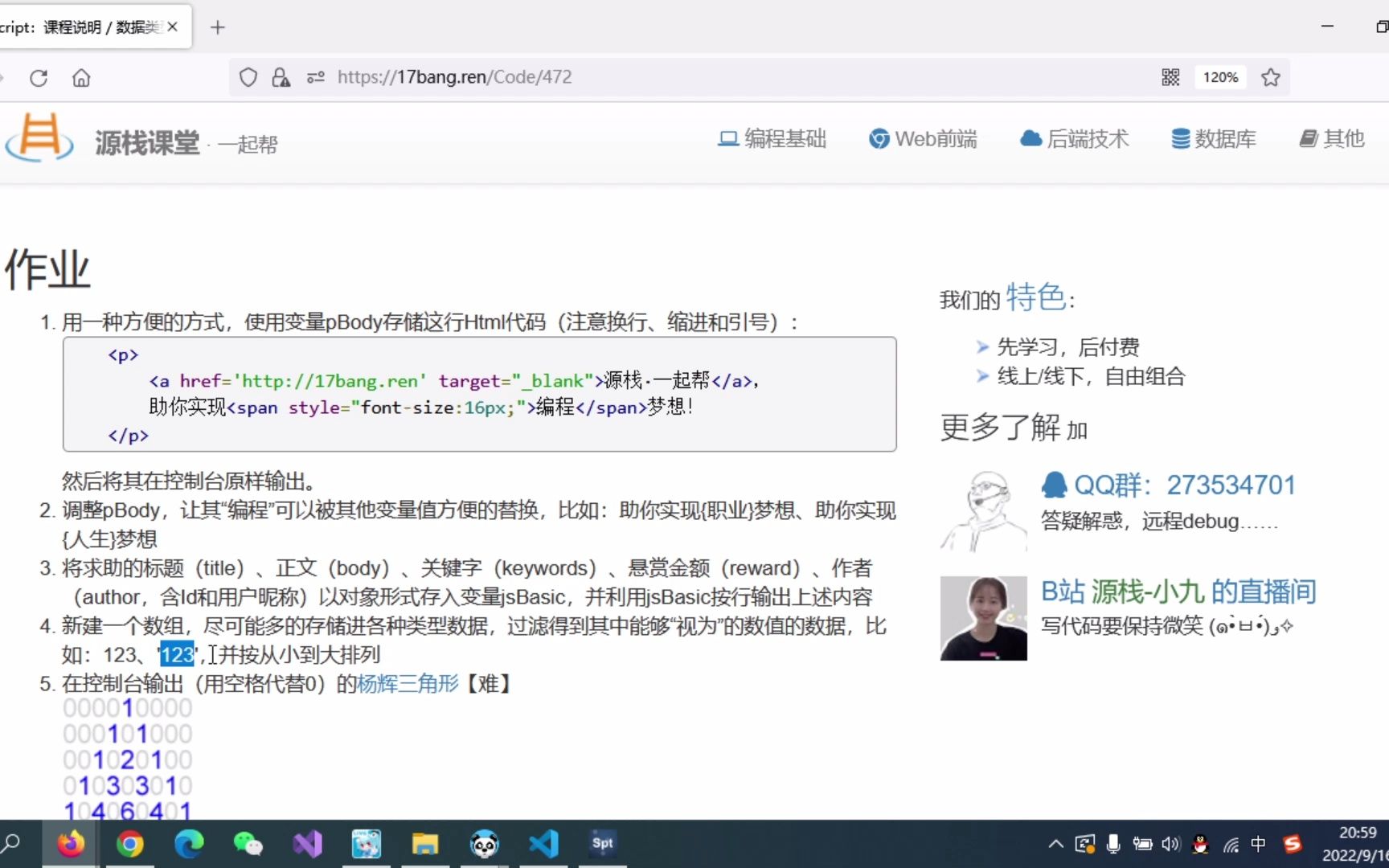The width and height of the screenshot is (1389, 868).
Task: Select the Web前端 menu item
Action: click(x=923, y=138)
